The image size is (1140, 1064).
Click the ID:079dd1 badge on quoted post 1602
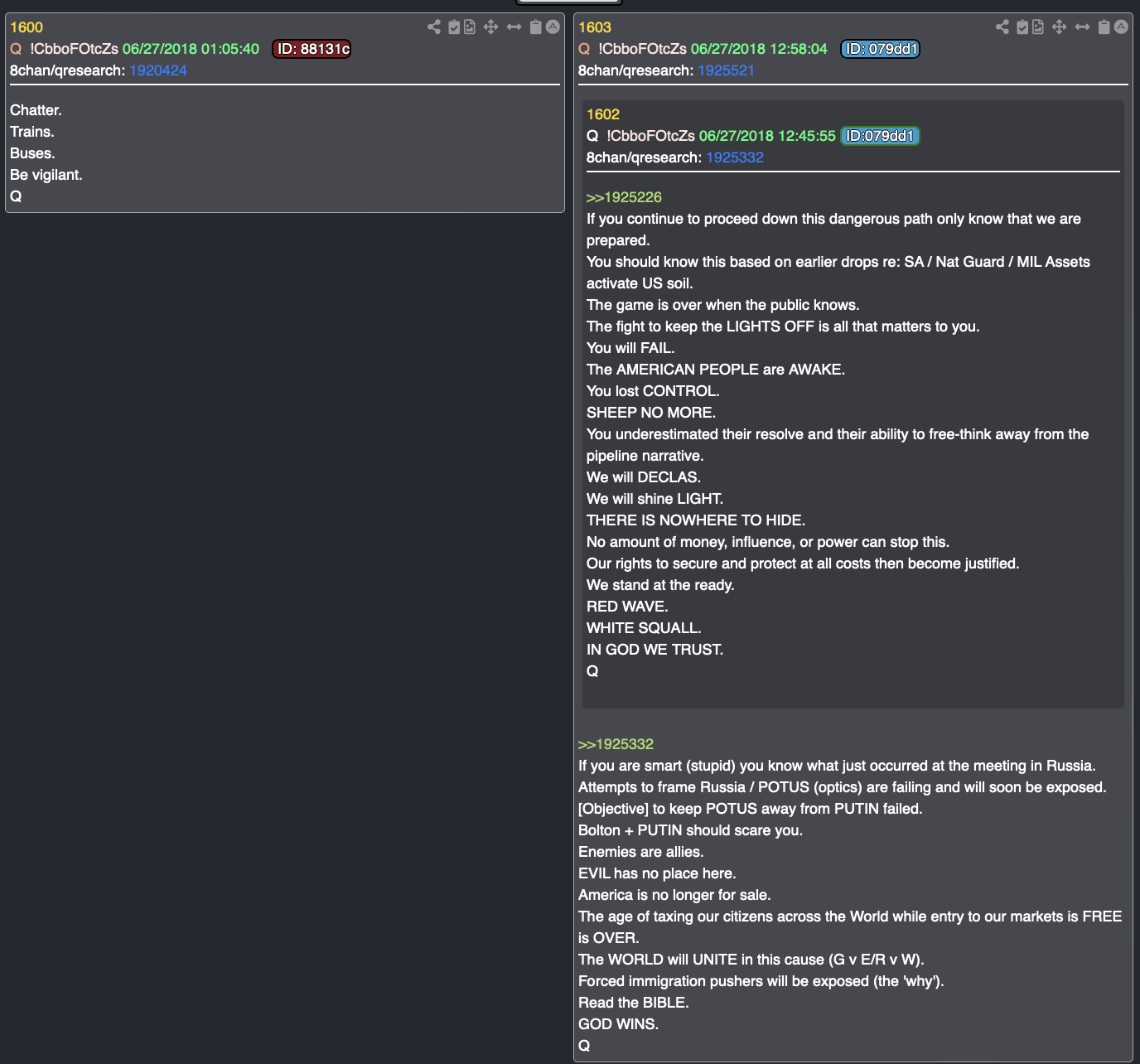(x=880, y=136)
